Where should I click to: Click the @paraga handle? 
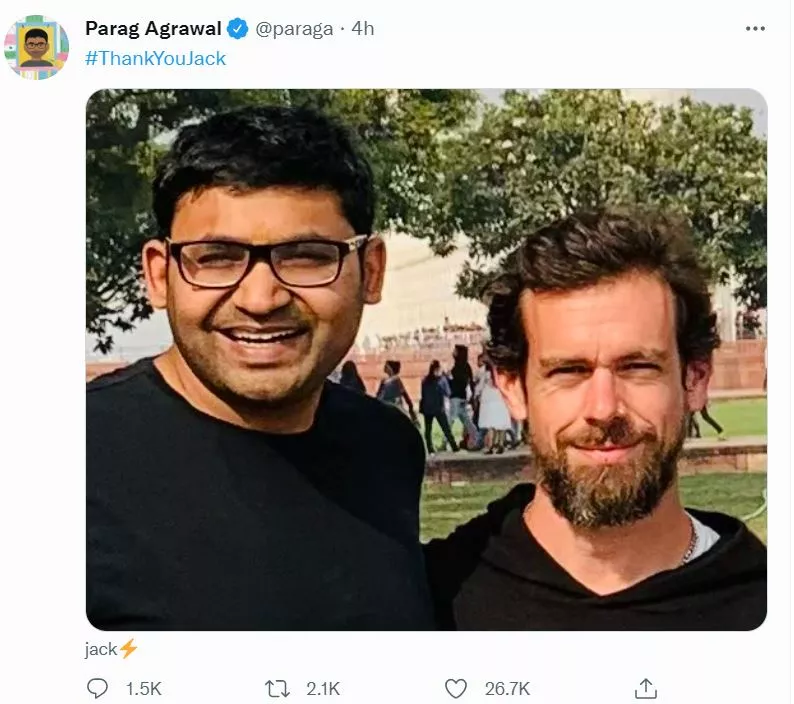(x=295, y=28)
